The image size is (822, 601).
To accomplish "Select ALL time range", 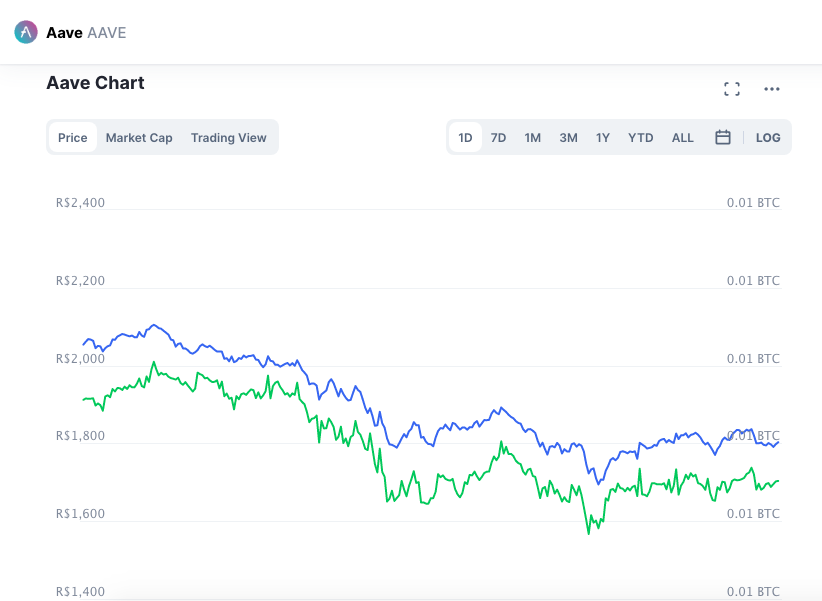I will point(683,137).
